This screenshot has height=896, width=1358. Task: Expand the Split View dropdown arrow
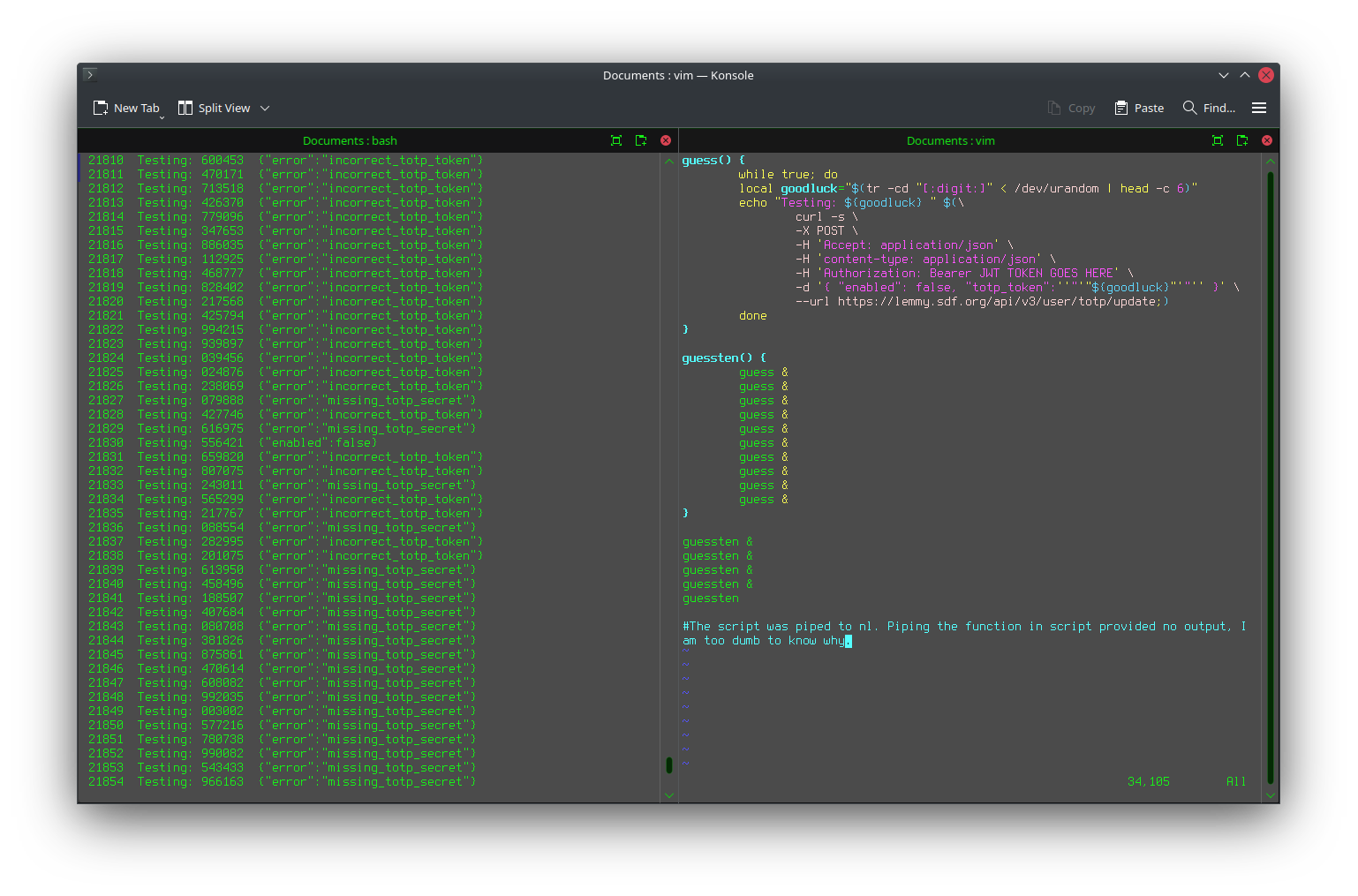point(265,109)
